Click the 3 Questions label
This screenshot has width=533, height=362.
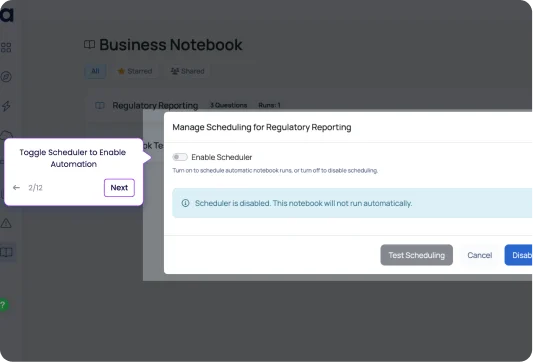point(228,105)
